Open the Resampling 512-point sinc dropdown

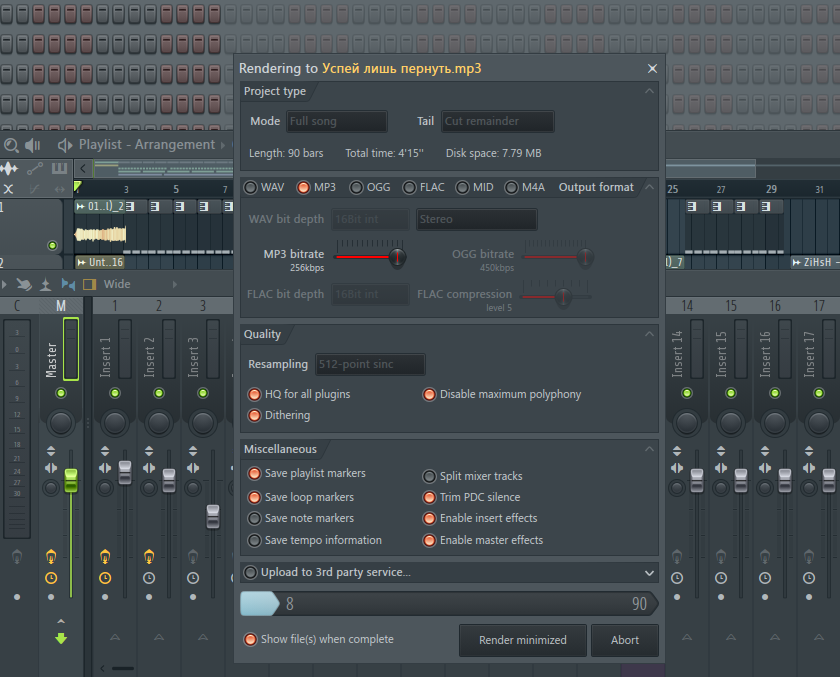pyautogui.click(x=370, y=364)
